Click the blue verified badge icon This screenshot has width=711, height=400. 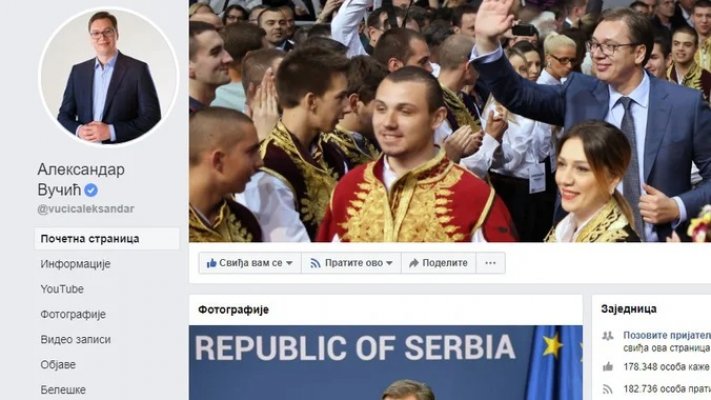click(91, 190)
